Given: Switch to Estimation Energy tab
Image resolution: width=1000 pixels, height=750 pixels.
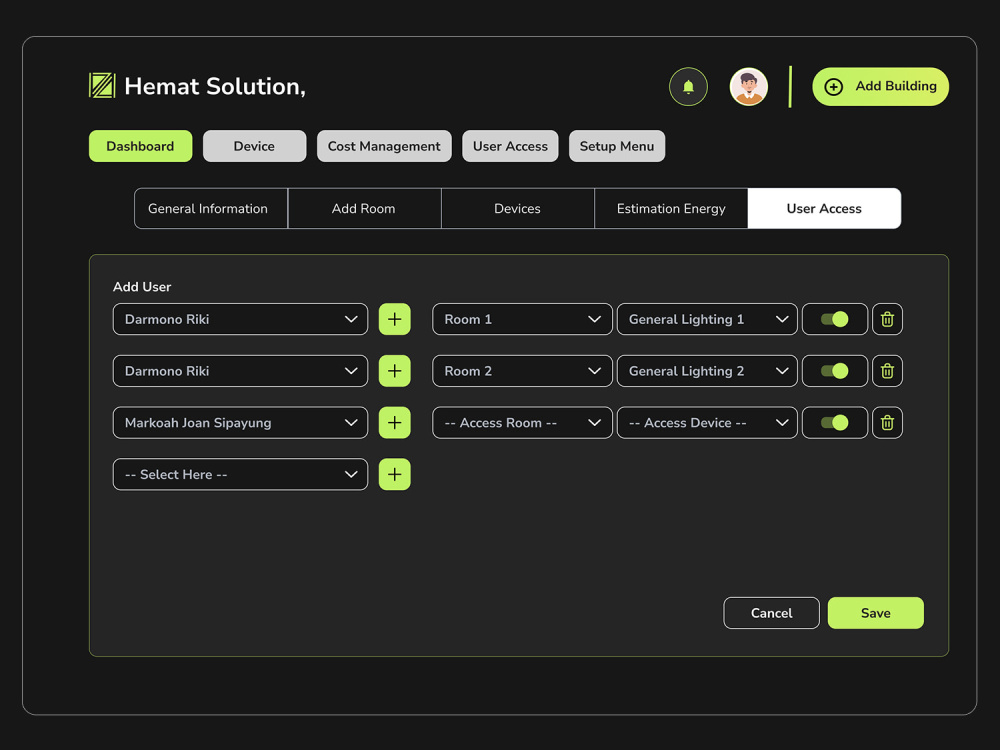Looking at the screenshot, I should pos(671,209).
